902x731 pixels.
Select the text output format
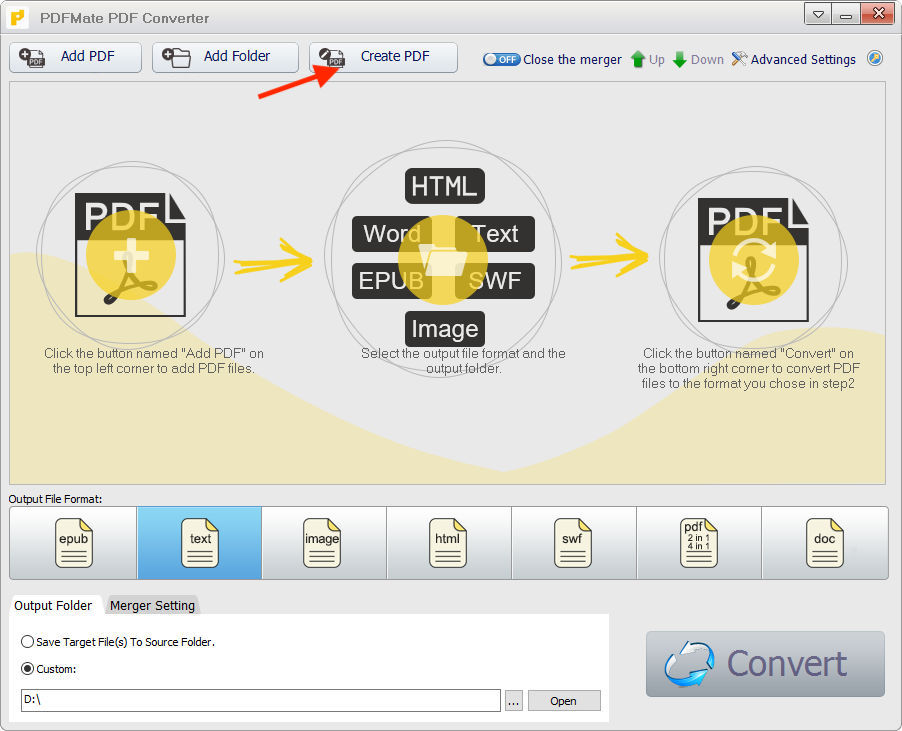(x=198, y=543)
